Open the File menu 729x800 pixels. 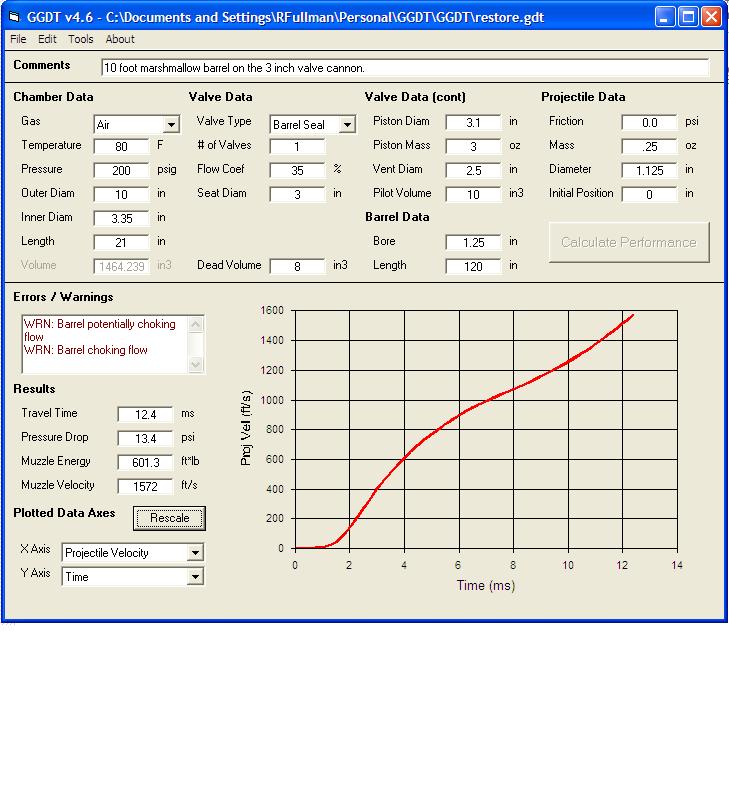point(18,39)
